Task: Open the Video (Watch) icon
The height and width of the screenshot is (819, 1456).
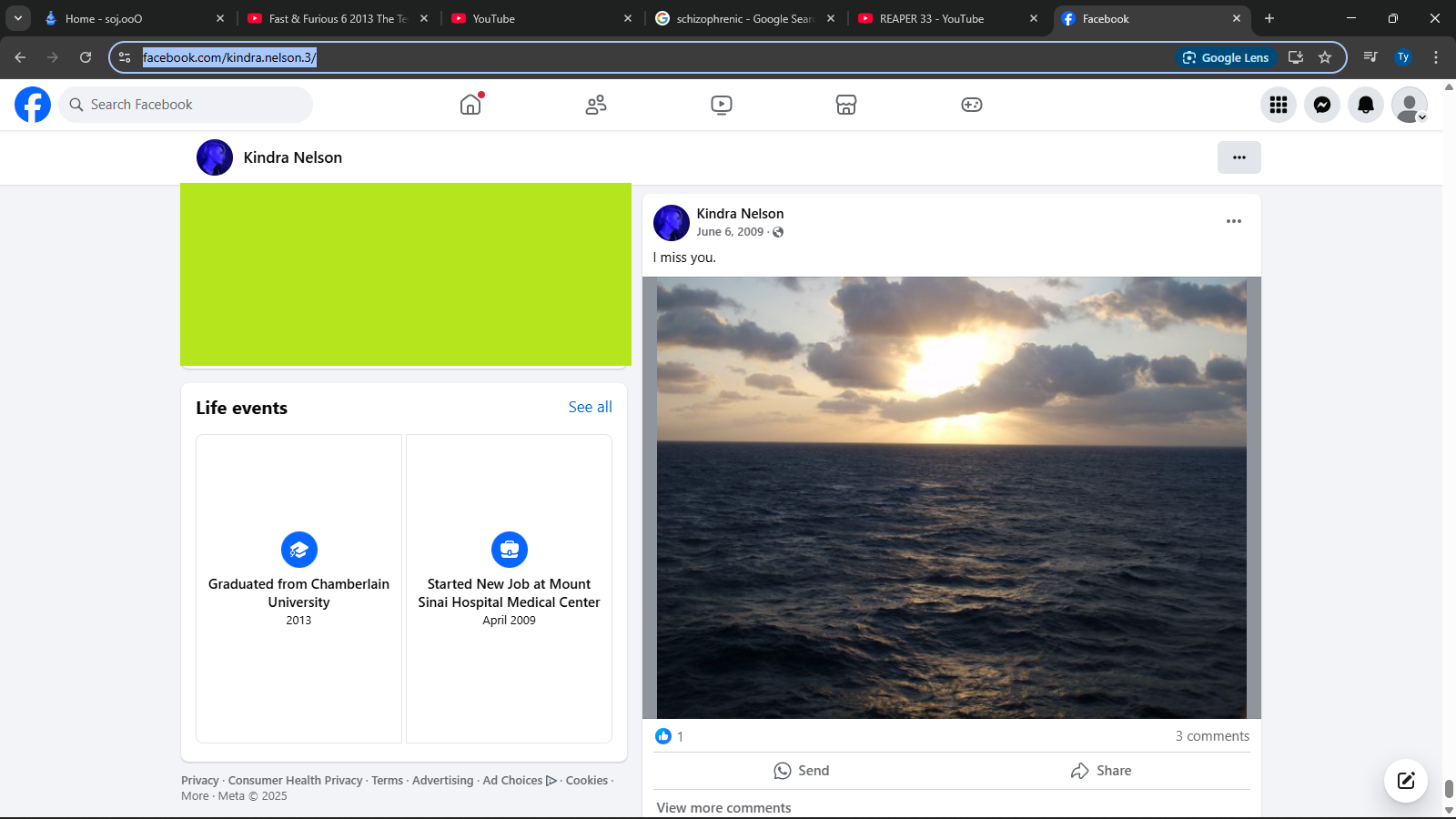Action: point(722,105)
